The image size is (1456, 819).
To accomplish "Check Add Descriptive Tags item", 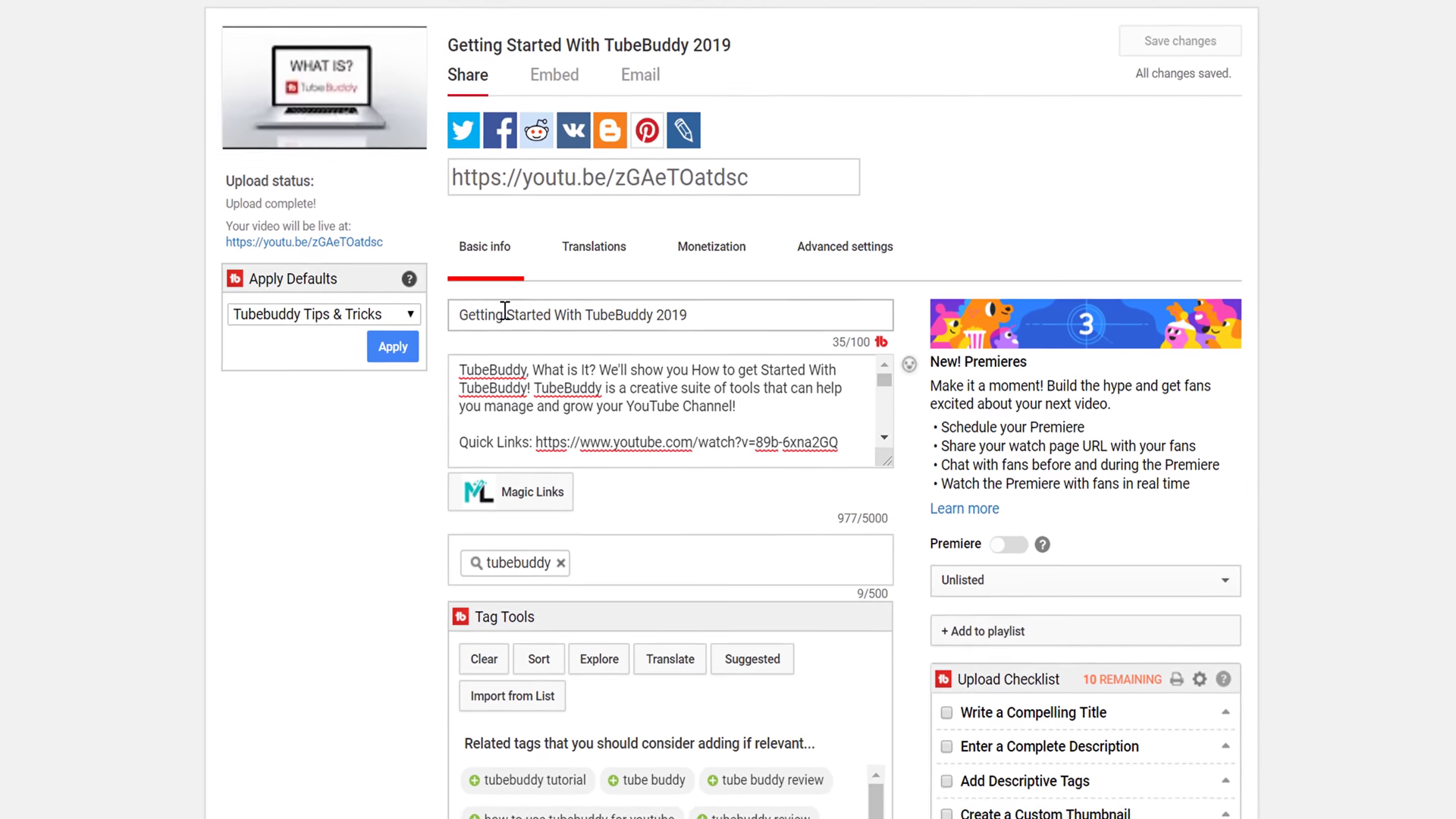I will (946, 781).
